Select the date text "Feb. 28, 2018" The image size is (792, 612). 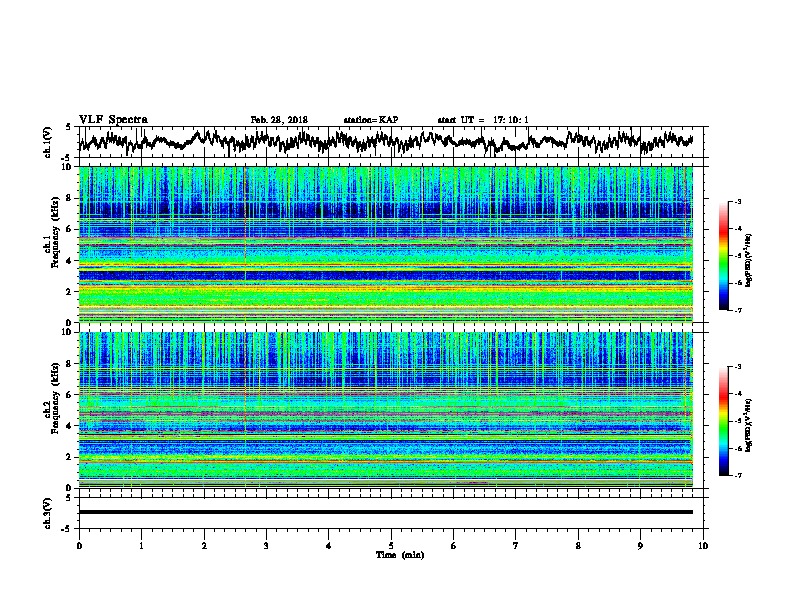279,120
